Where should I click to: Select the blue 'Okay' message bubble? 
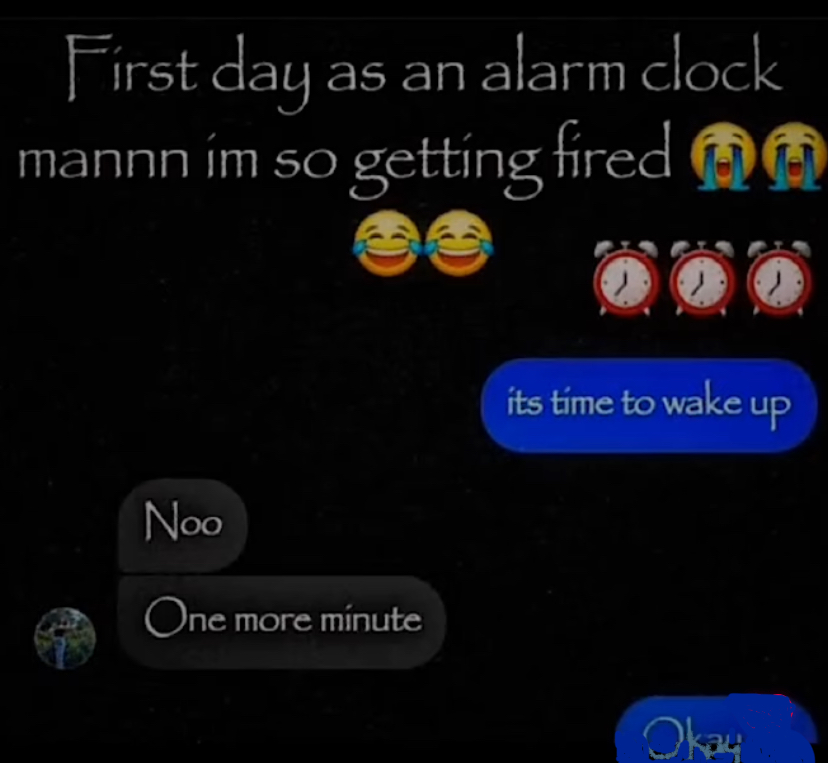[x=717, y=731]
